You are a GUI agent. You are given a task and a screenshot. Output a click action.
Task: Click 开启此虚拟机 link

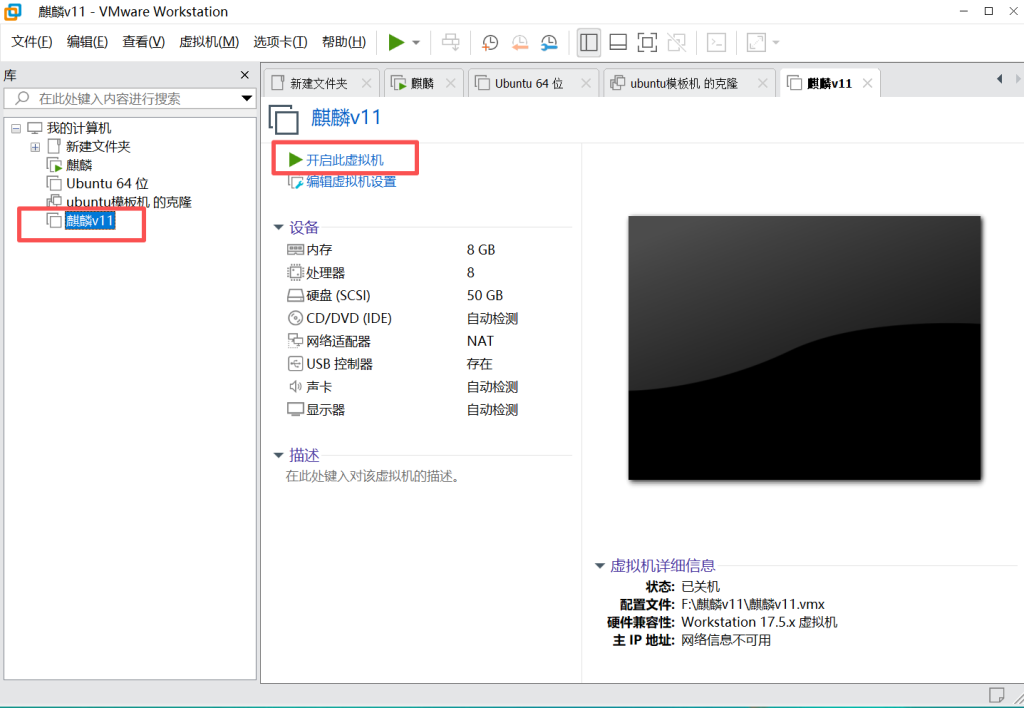pos(344,160)
